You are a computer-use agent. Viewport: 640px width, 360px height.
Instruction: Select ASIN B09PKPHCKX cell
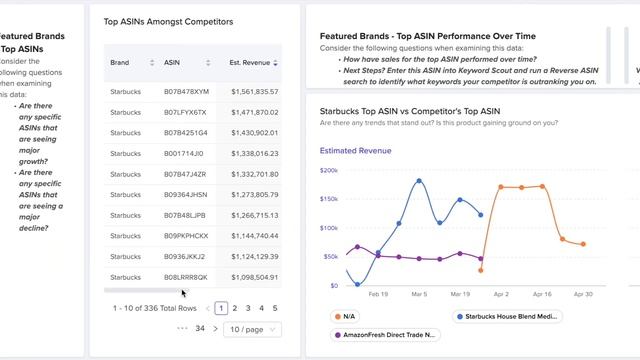(186, 236)
